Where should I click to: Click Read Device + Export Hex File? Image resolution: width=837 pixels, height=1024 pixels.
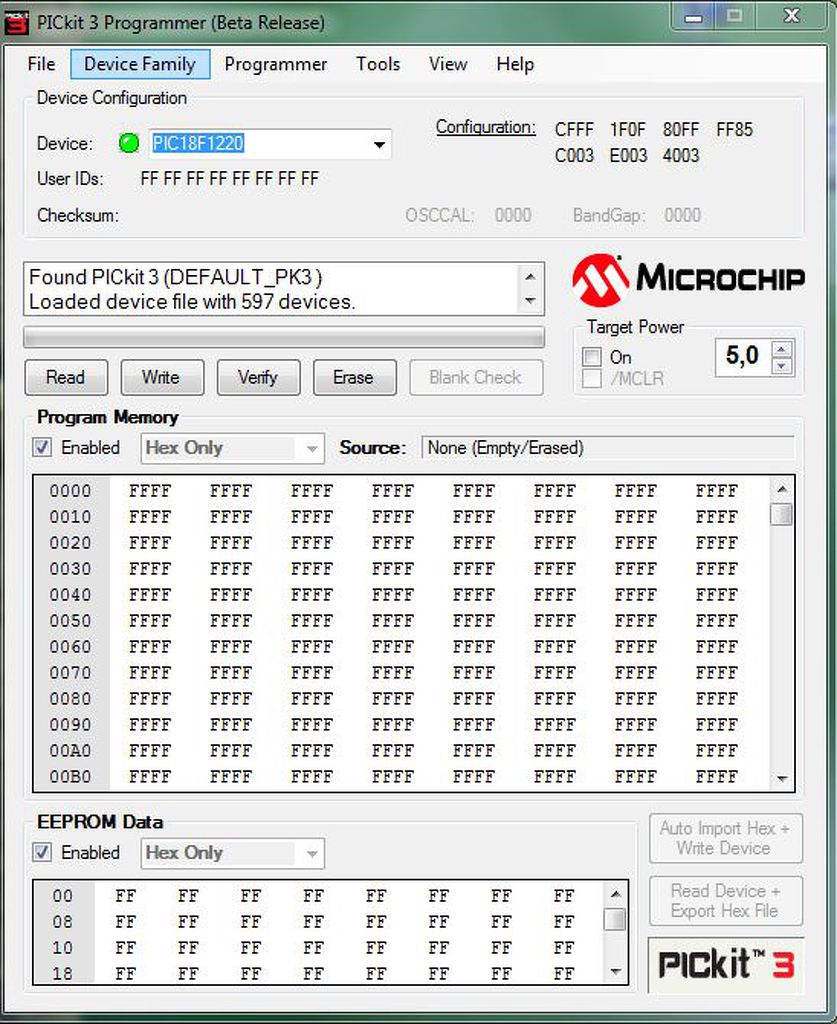725,901
